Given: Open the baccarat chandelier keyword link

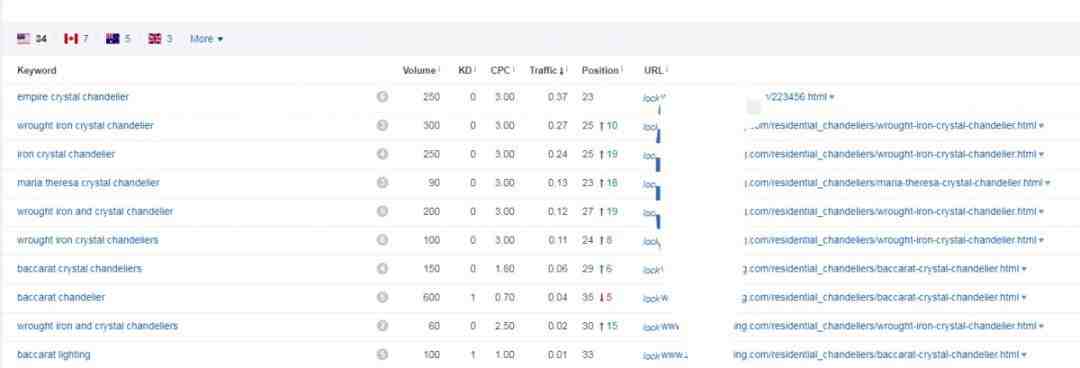Looking at the screenshot, I should tap(61, 297).
